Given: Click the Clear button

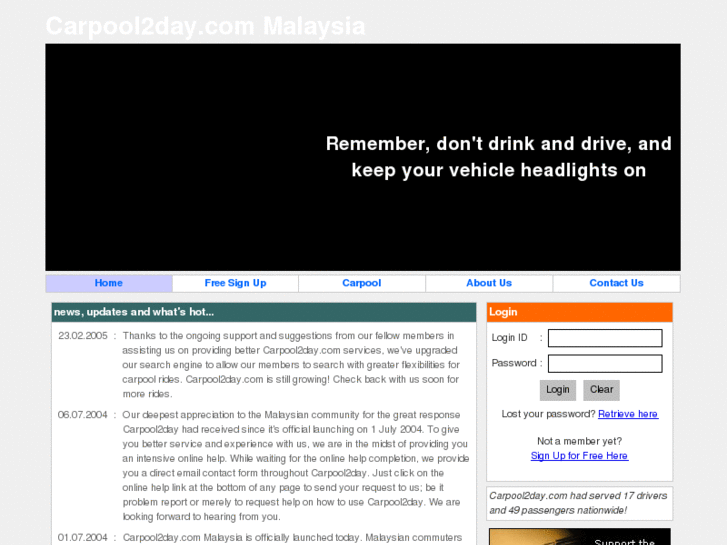Looking at the screenshot, I should pos(601,390).
